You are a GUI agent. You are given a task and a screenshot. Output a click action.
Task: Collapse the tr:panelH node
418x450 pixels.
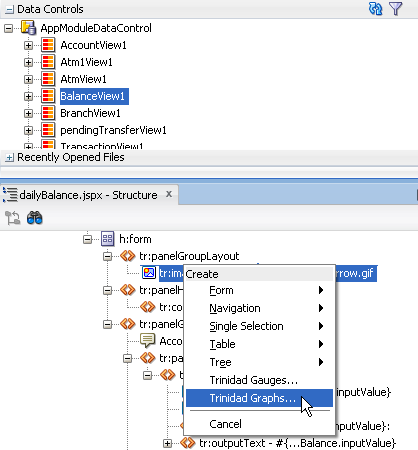click(x=107, y=290)
